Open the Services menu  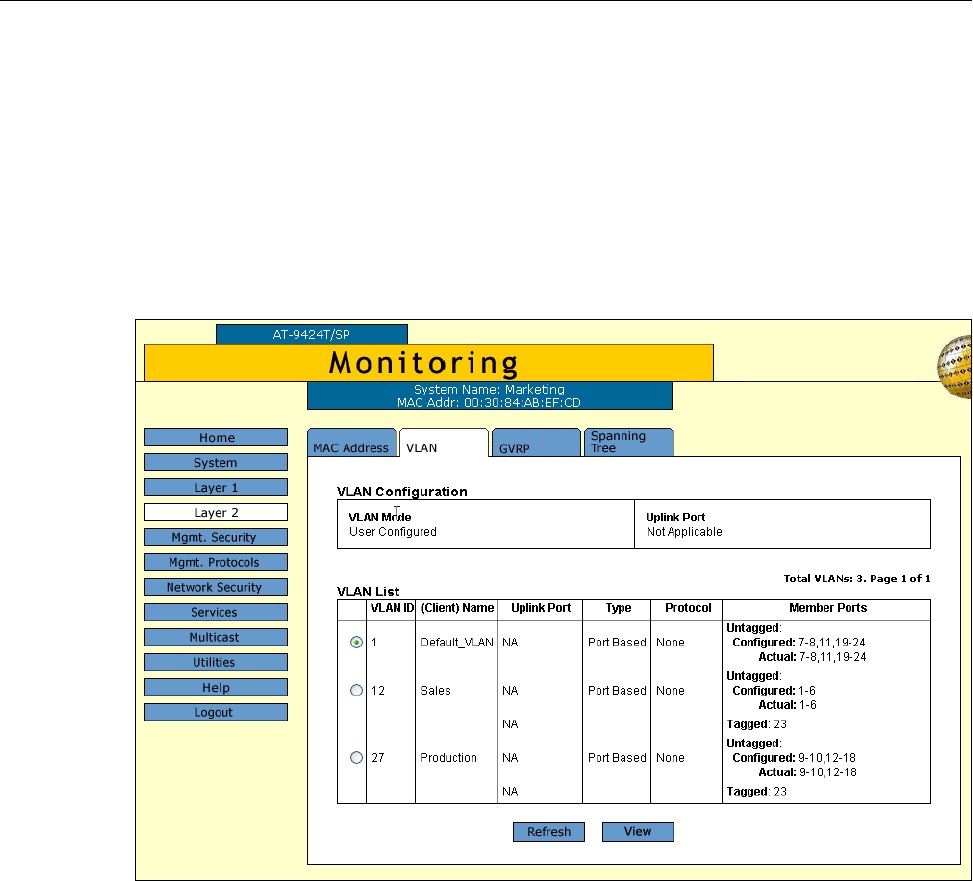[x=216, y=612]
